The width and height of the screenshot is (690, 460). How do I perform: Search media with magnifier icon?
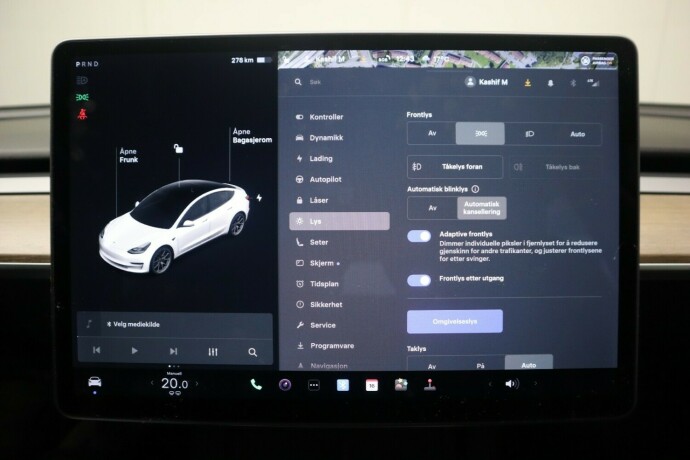tap(253, 352)
